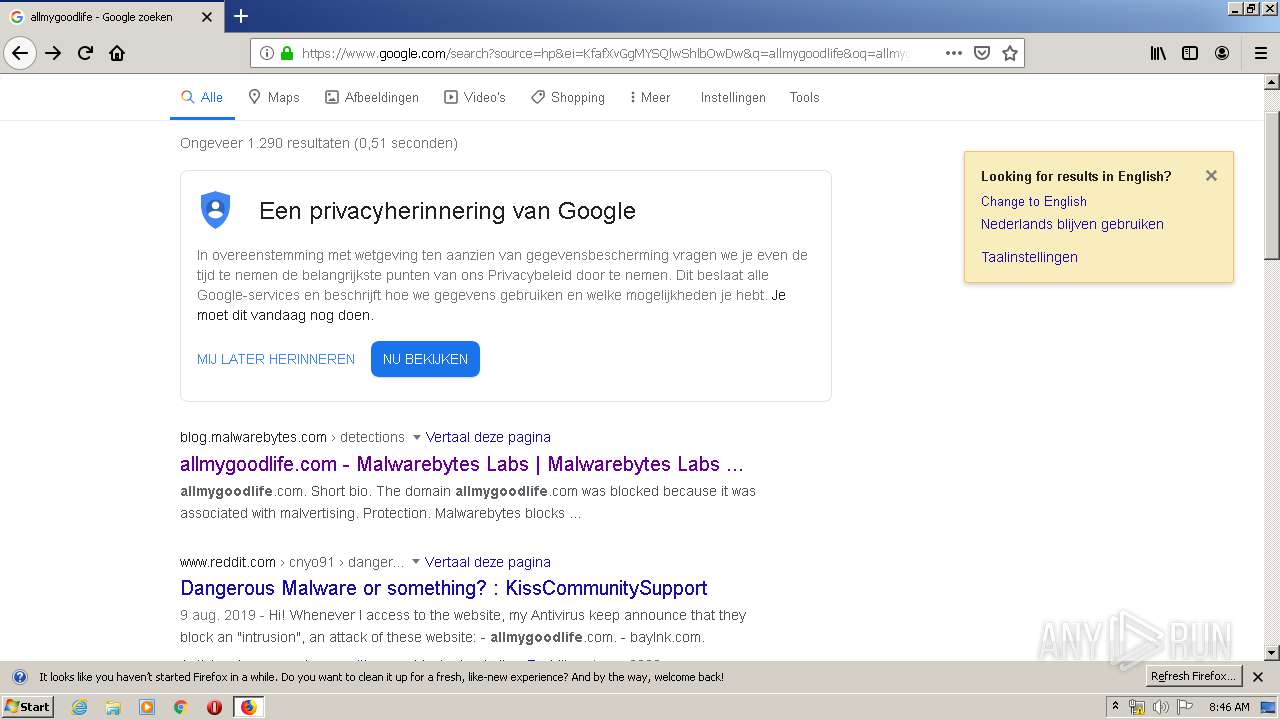Reload the current page
The width and height of the screenshot is (1280, 720).
click(85, 53)
